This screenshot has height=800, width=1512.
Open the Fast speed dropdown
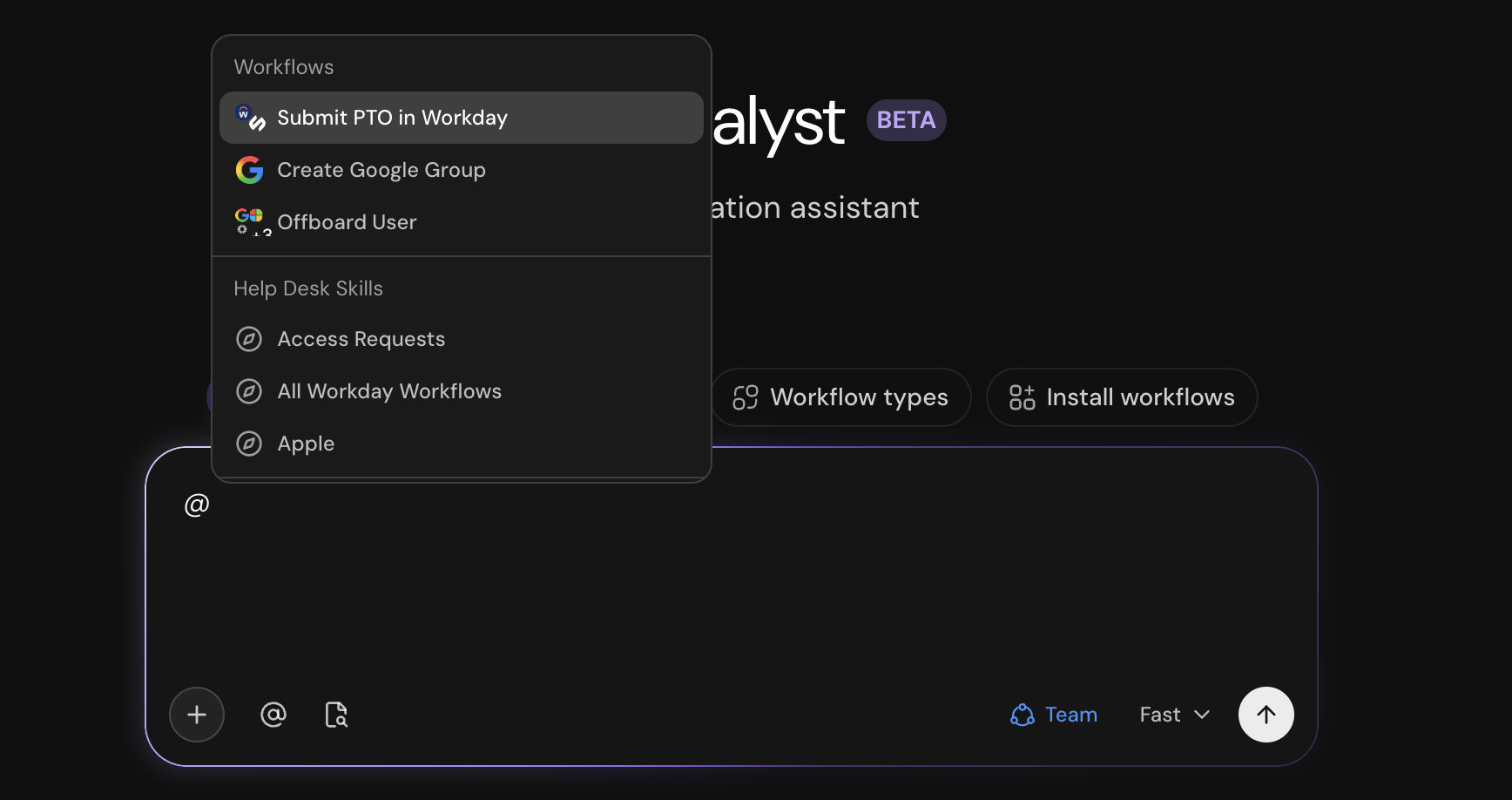tap(1175, 715)
